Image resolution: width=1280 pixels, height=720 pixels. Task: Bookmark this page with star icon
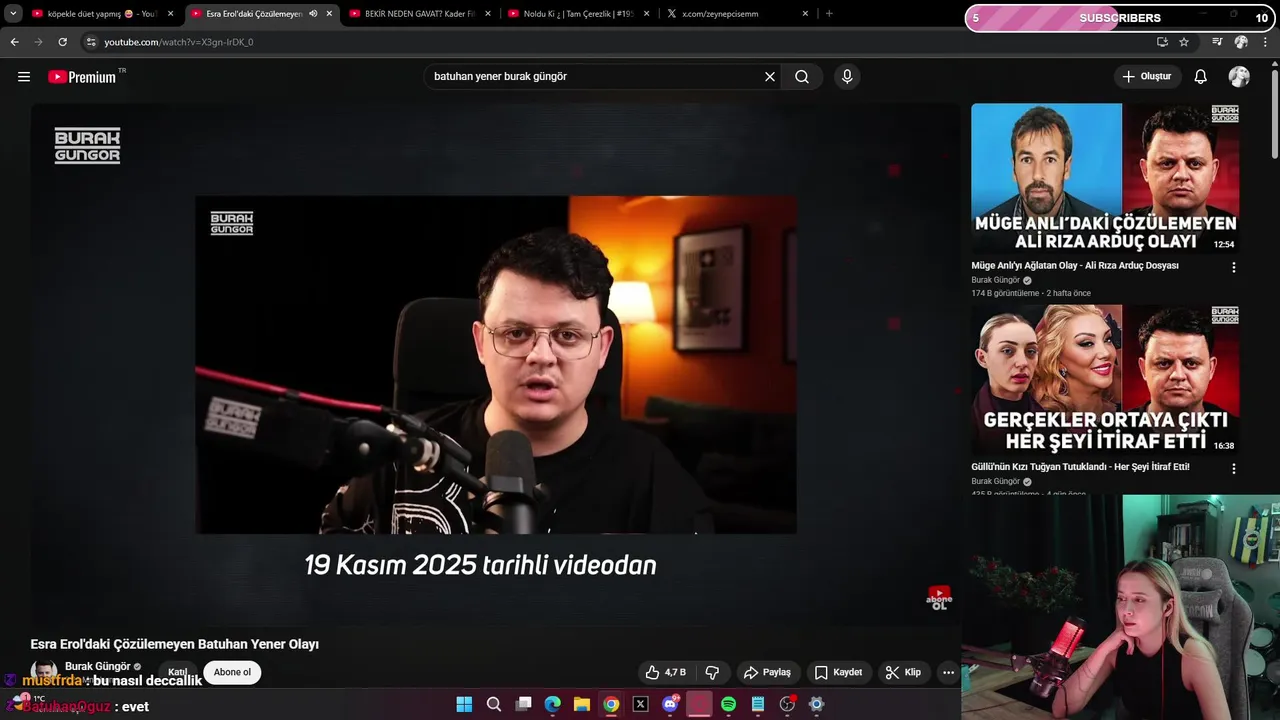1184,42
